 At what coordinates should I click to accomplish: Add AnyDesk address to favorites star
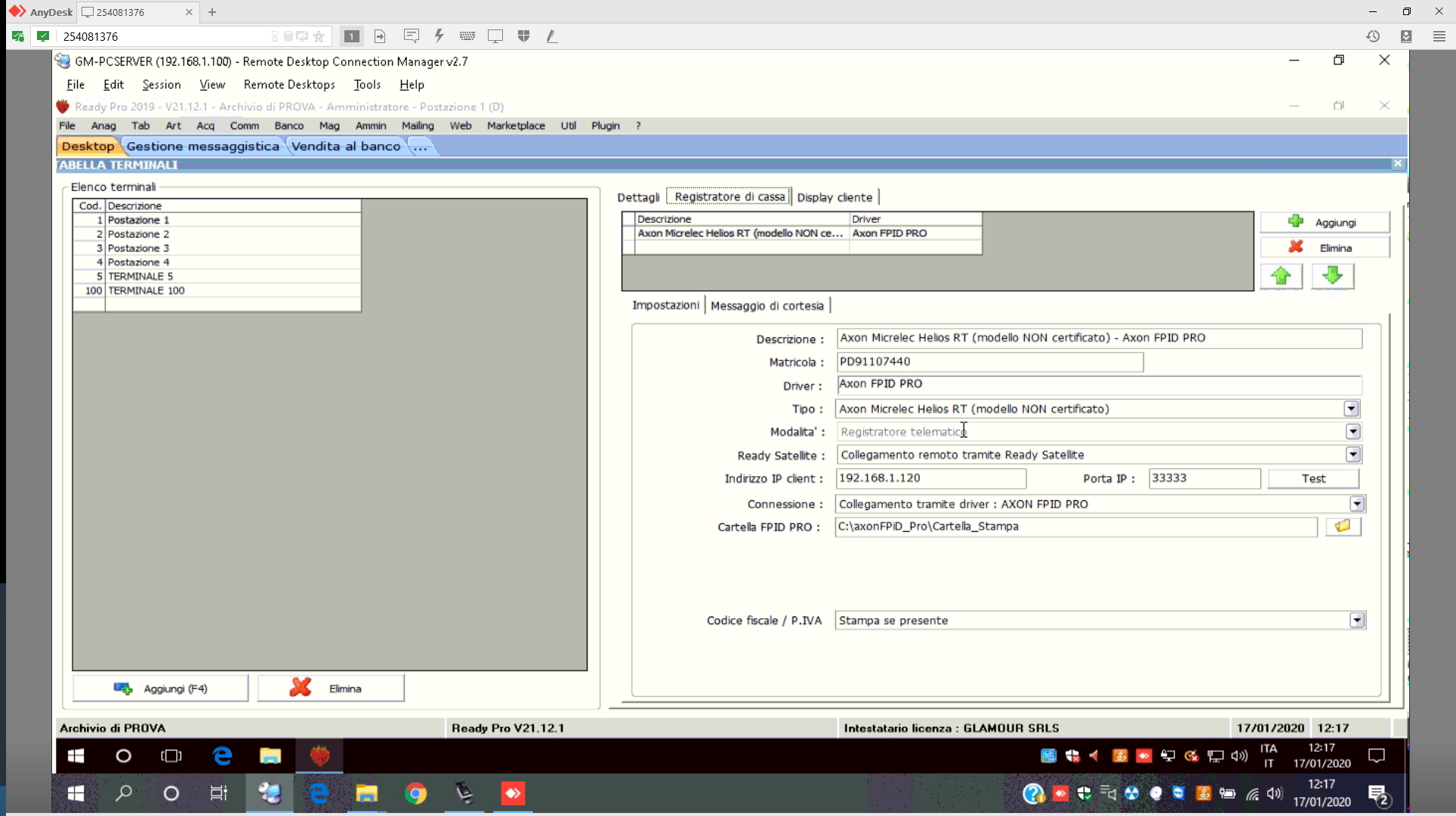[319, 36]
